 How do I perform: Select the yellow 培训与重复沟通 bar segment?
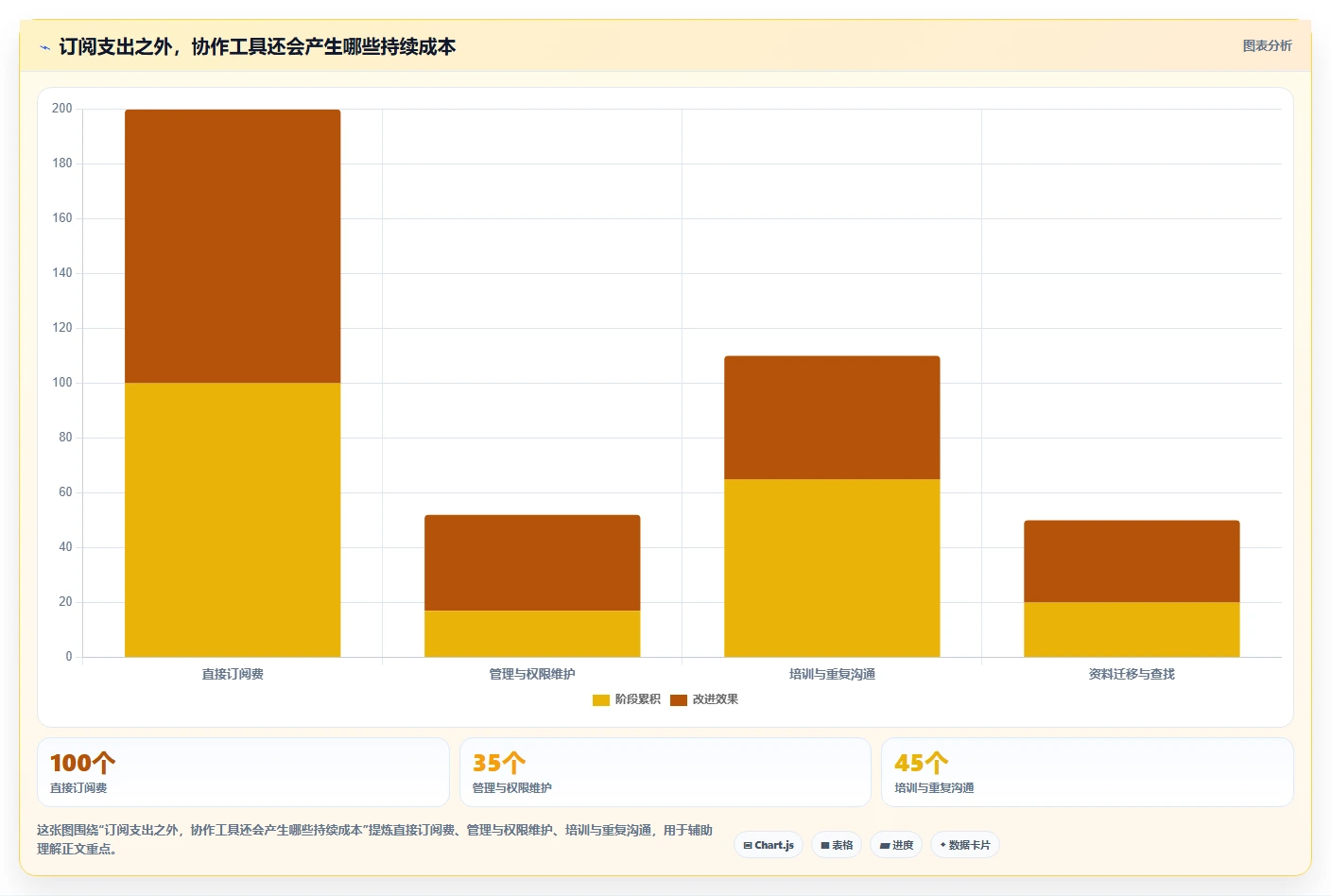832,568
